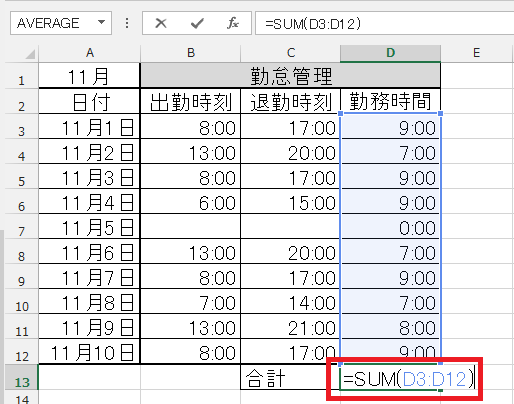
Task: Click cell D13 with the SUM formula
Action: [x=390, y=377]
